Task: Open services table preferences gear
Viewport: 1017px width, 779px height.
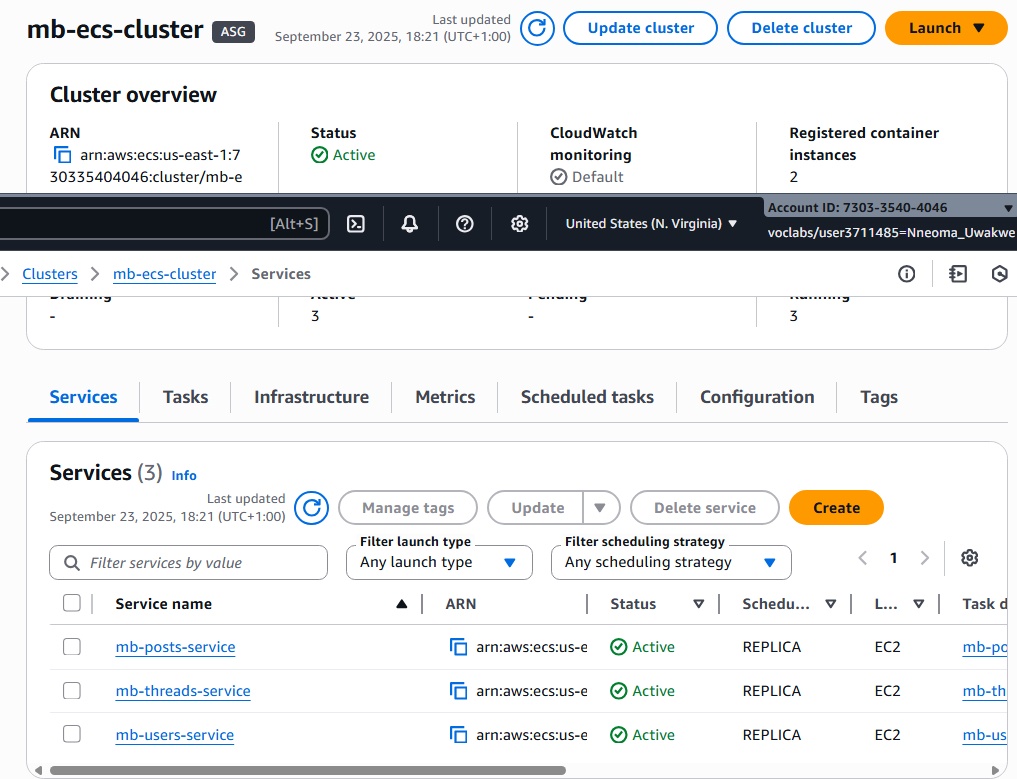Action: [970, 558]
